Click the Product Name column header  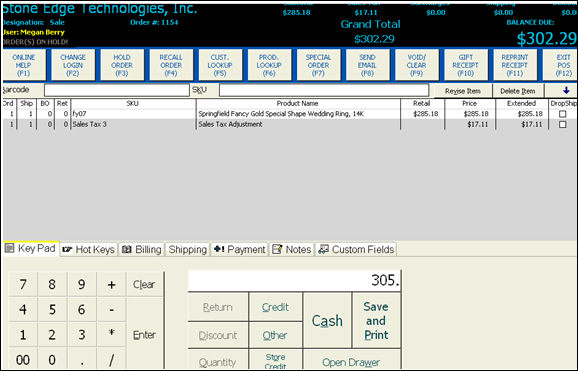[x=298, y=104]
